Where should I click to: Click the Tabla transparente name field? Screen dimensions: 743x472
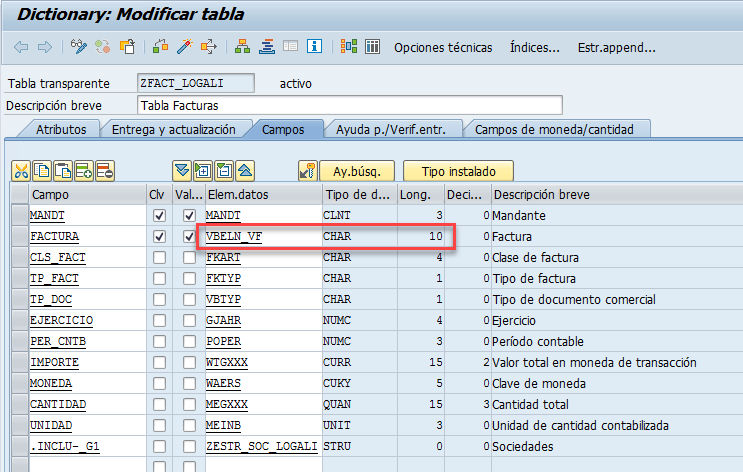coord(196,83)
